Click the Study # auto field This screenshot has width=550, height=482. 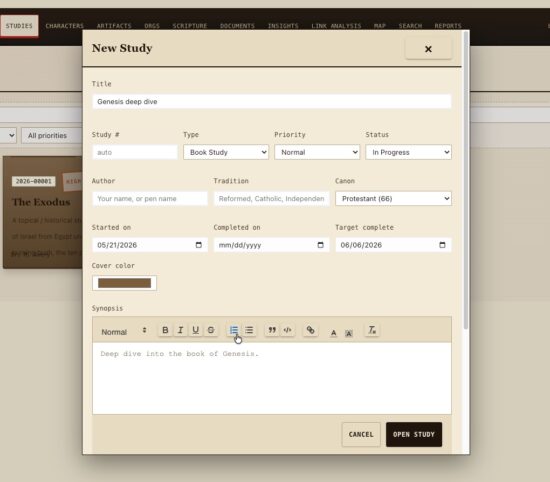(x=135, y=152)
